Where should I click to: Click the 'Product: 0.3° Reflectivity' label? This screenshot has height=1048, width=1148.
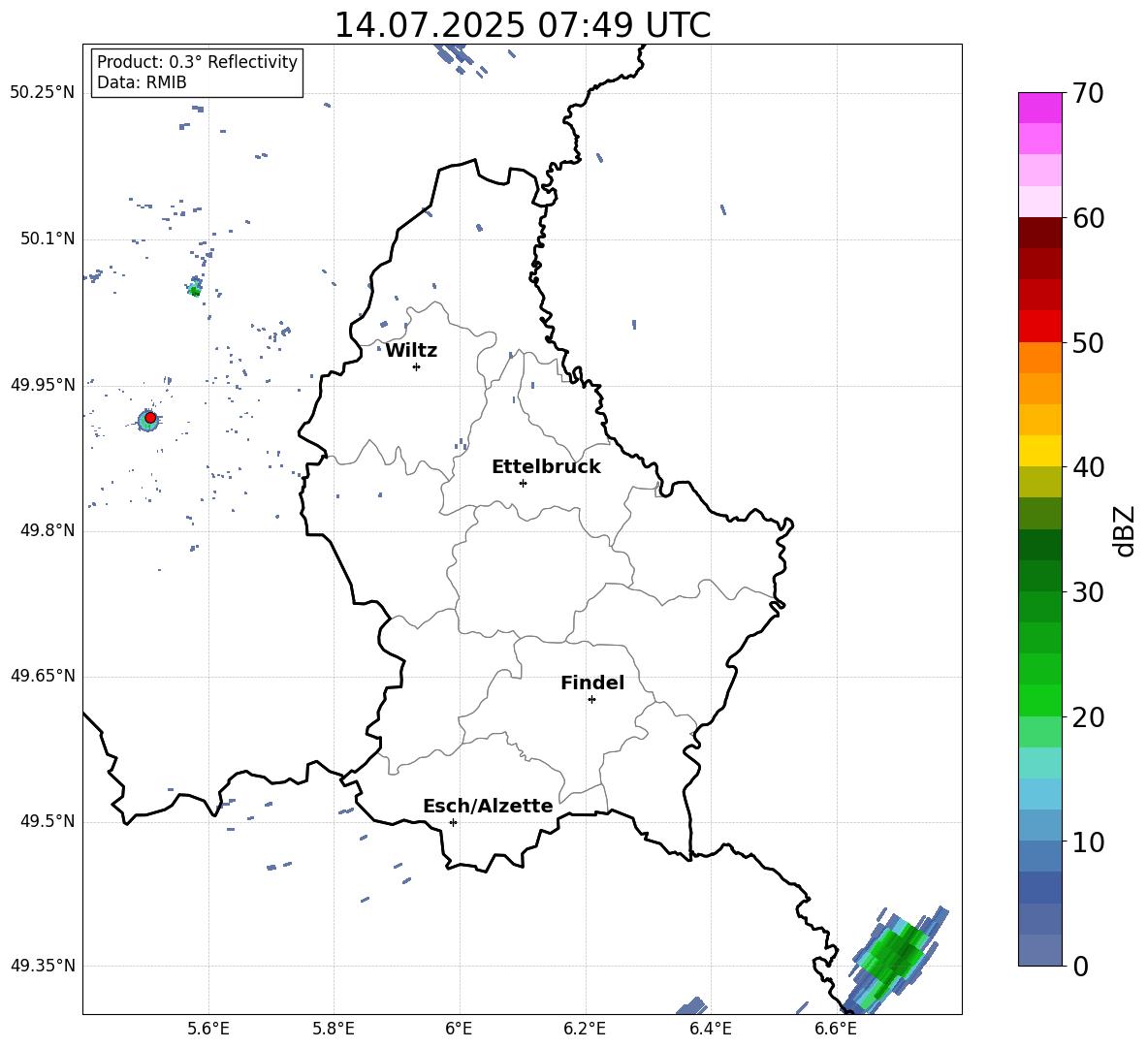pyautogui.click(x=197, y=62)
